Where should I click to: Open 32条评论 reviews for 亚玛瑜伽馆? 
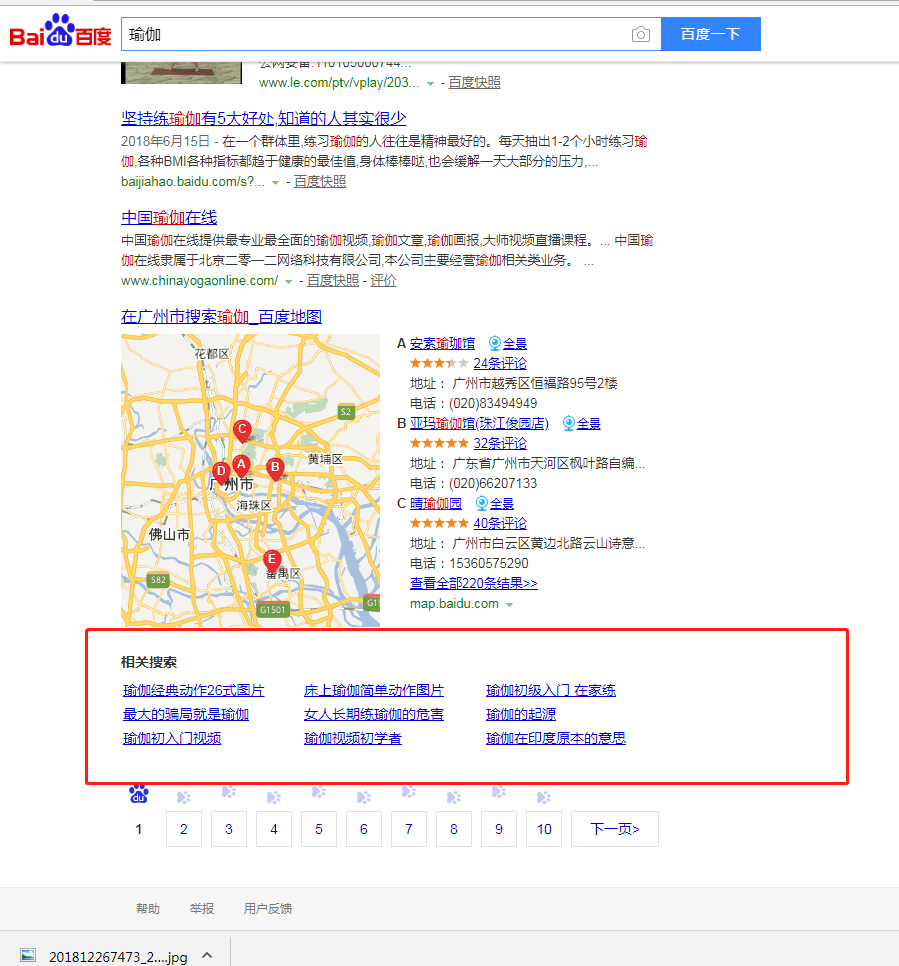pyautogui.click(x=499, y=443)
